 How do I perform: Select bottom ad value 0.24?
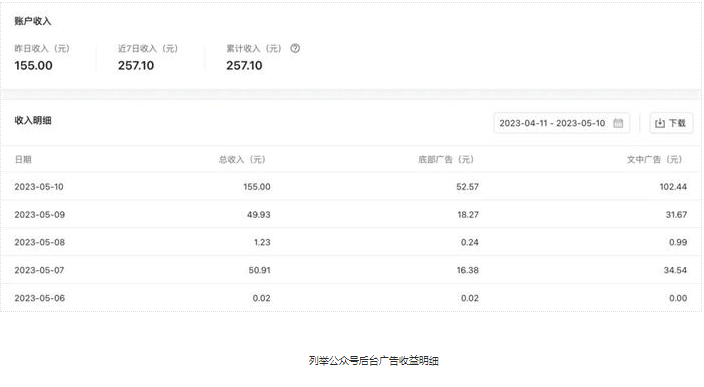click(x=470, y=242)
